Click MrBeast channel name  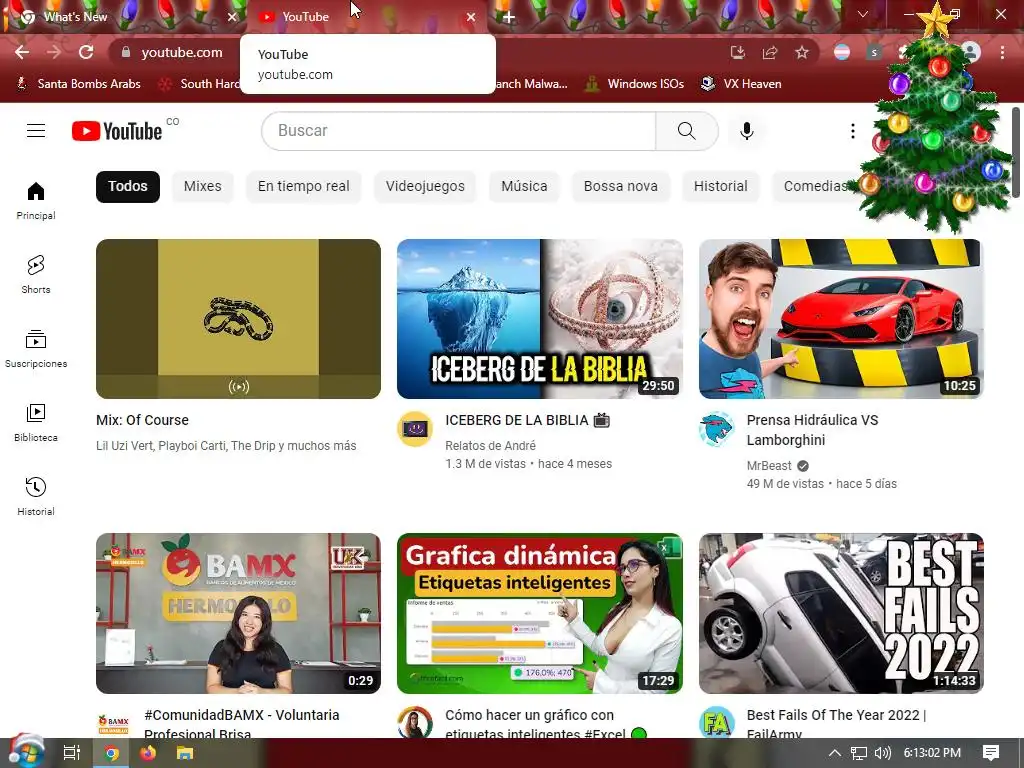click(x=769, y=466)
